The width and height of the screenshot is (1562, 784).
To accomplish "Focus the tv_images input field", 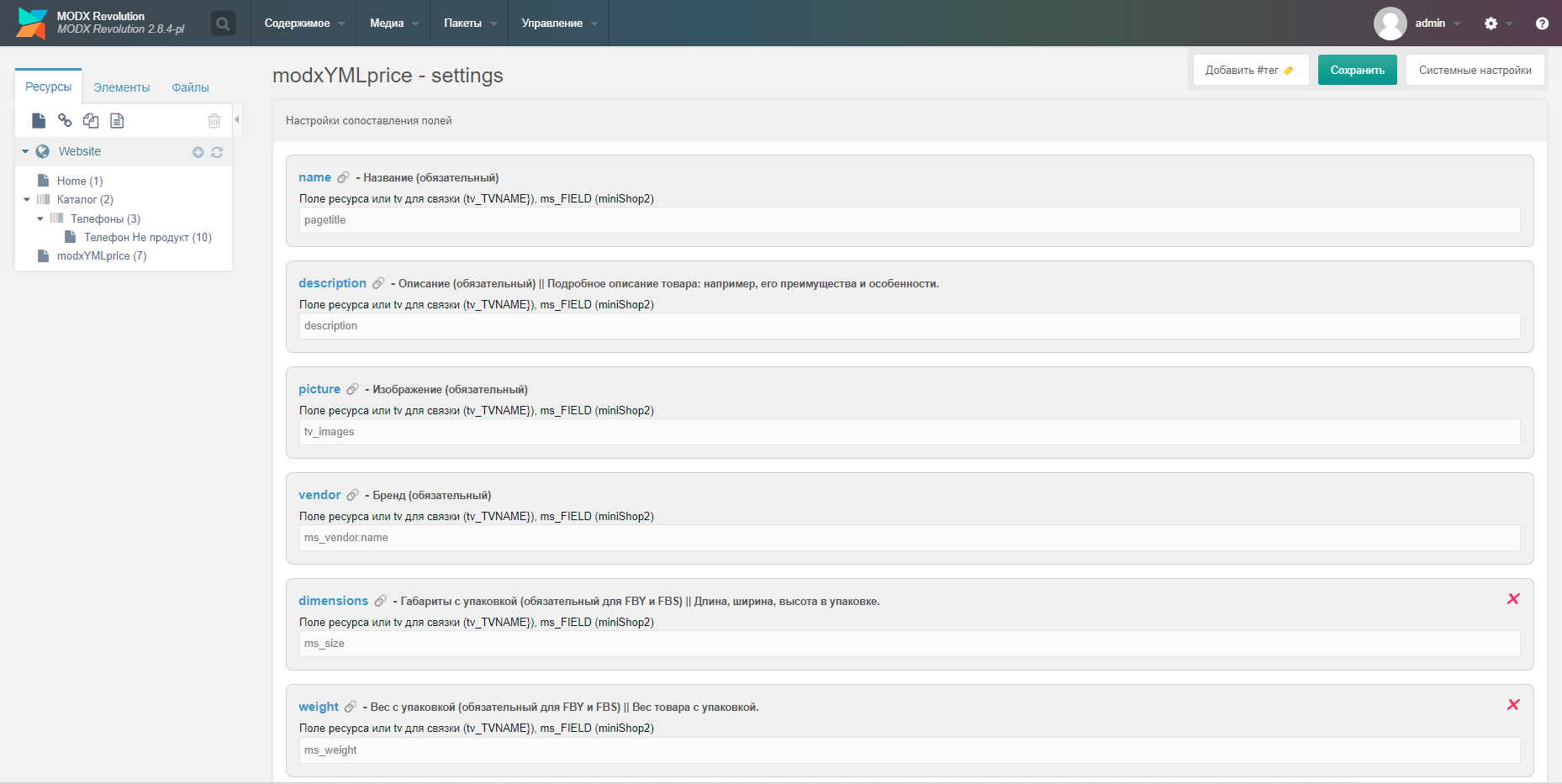I will point(910,432).
